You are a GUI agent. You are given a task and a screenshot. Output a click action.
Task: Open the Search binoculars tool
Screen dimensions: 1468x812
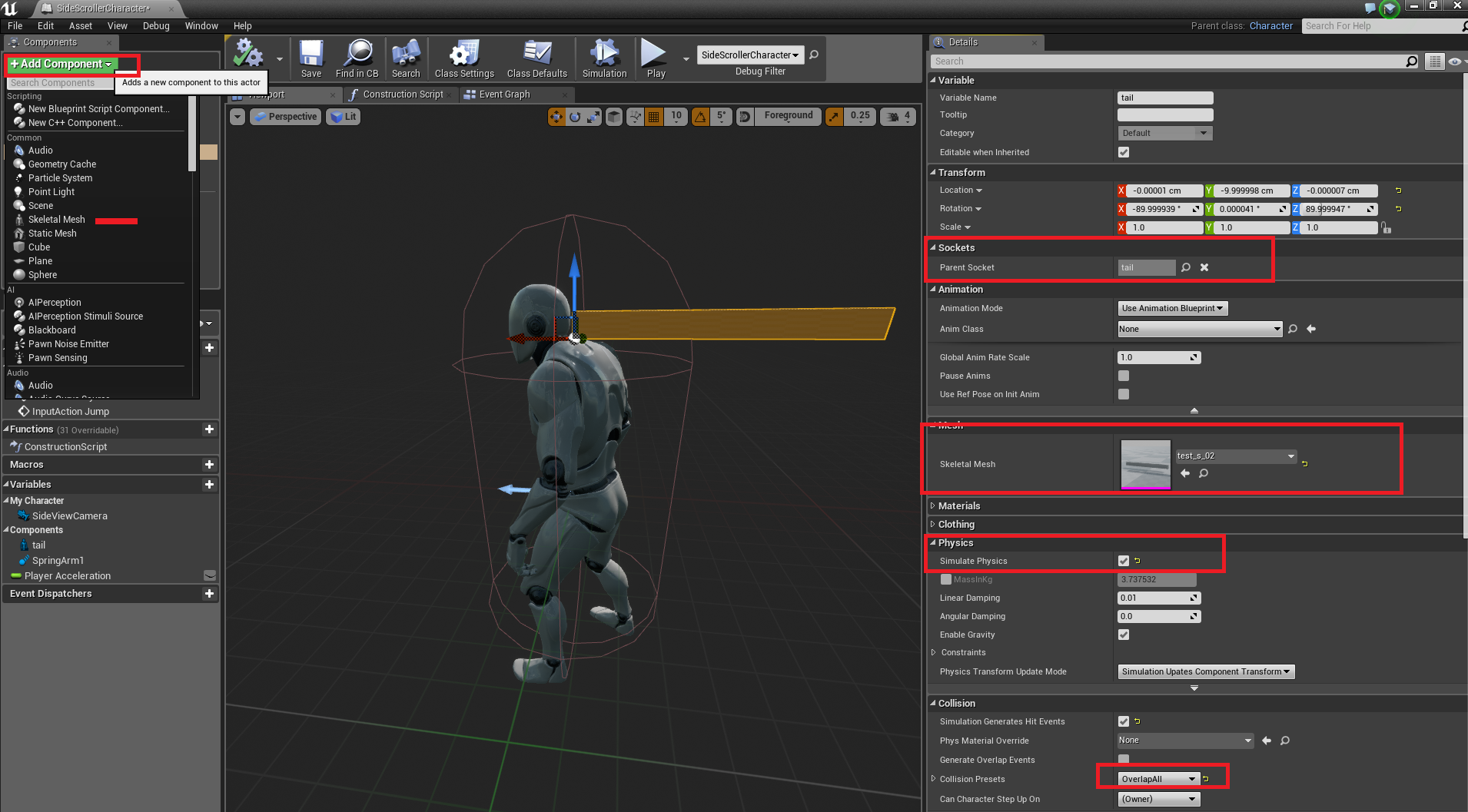pyautogui.click(x=406, y=58)
